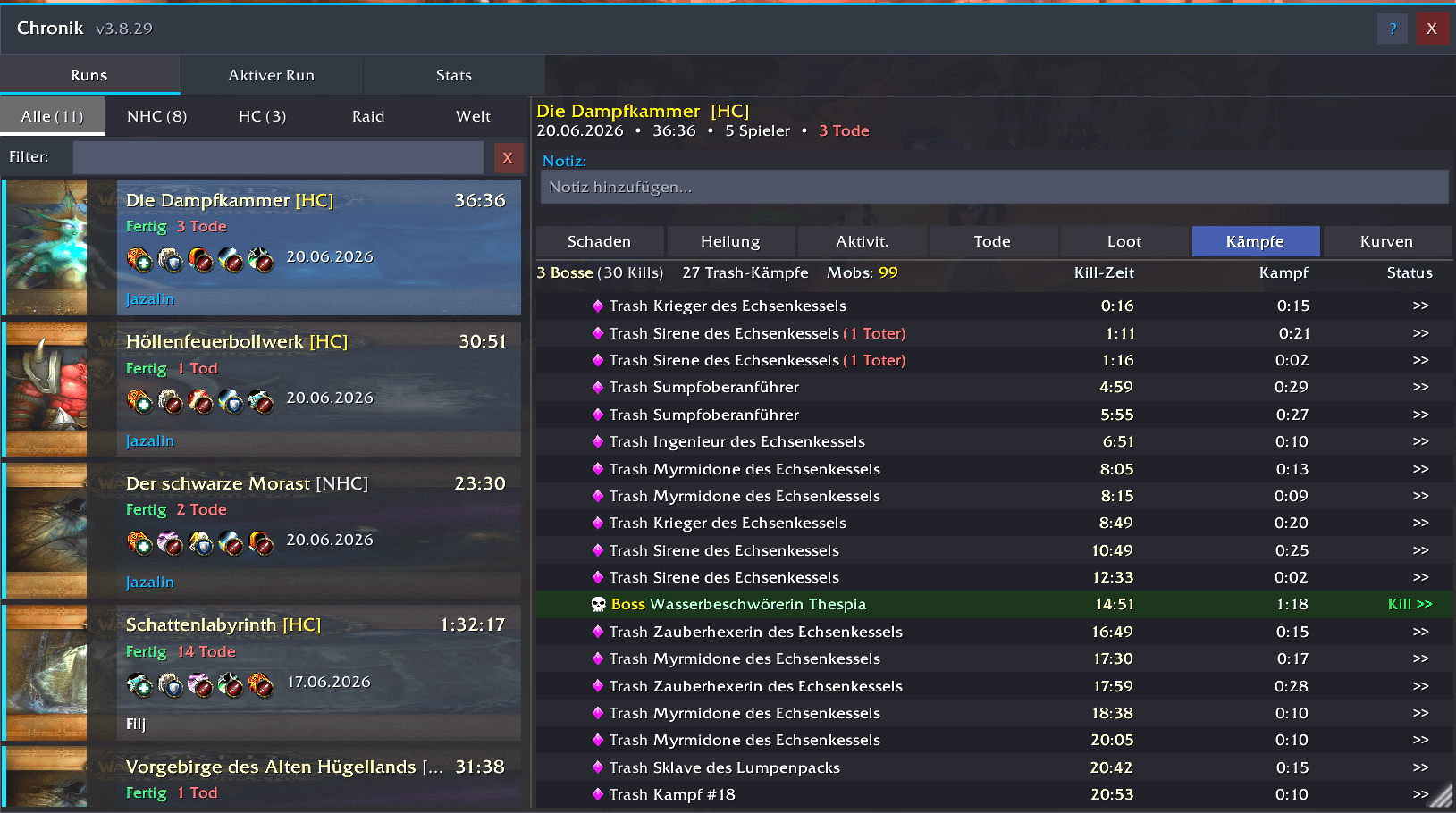
Task: Click the diamond icon of Sirene trash at 10:49
Action: tap(598, 550)
